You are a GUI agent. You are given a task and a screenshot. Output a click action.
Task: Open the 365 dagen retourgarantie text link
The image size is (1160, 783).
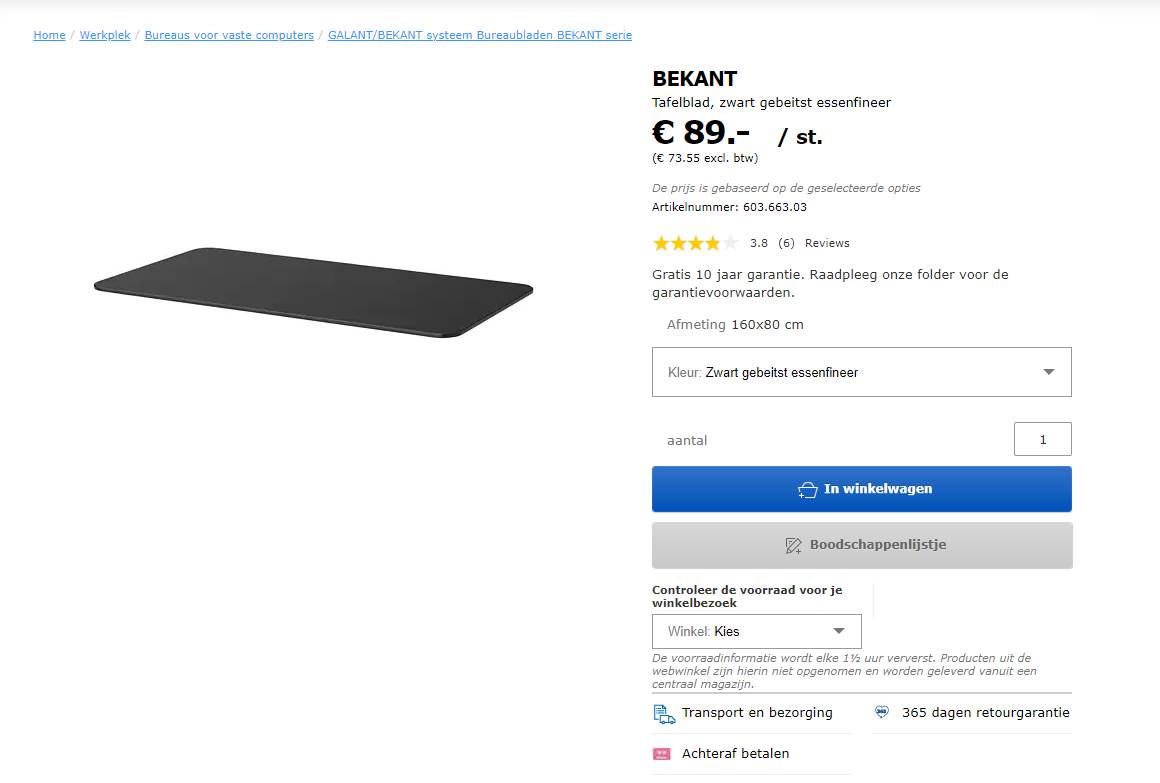(985, 713)
